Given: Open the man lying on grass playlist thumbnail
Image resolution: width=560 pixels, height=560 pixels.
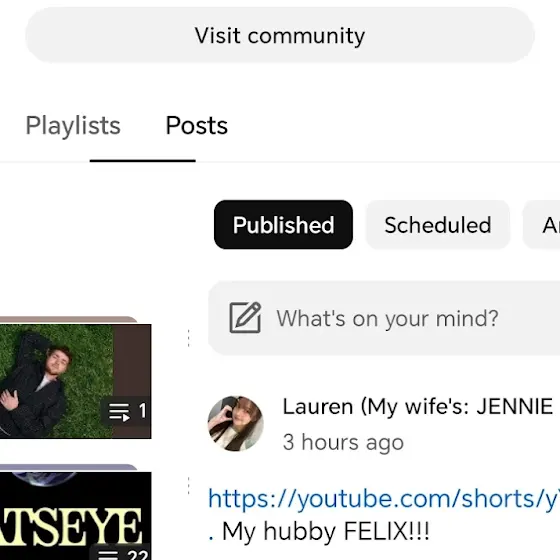Looking at the screenshot, I should (x=75, y=381).
